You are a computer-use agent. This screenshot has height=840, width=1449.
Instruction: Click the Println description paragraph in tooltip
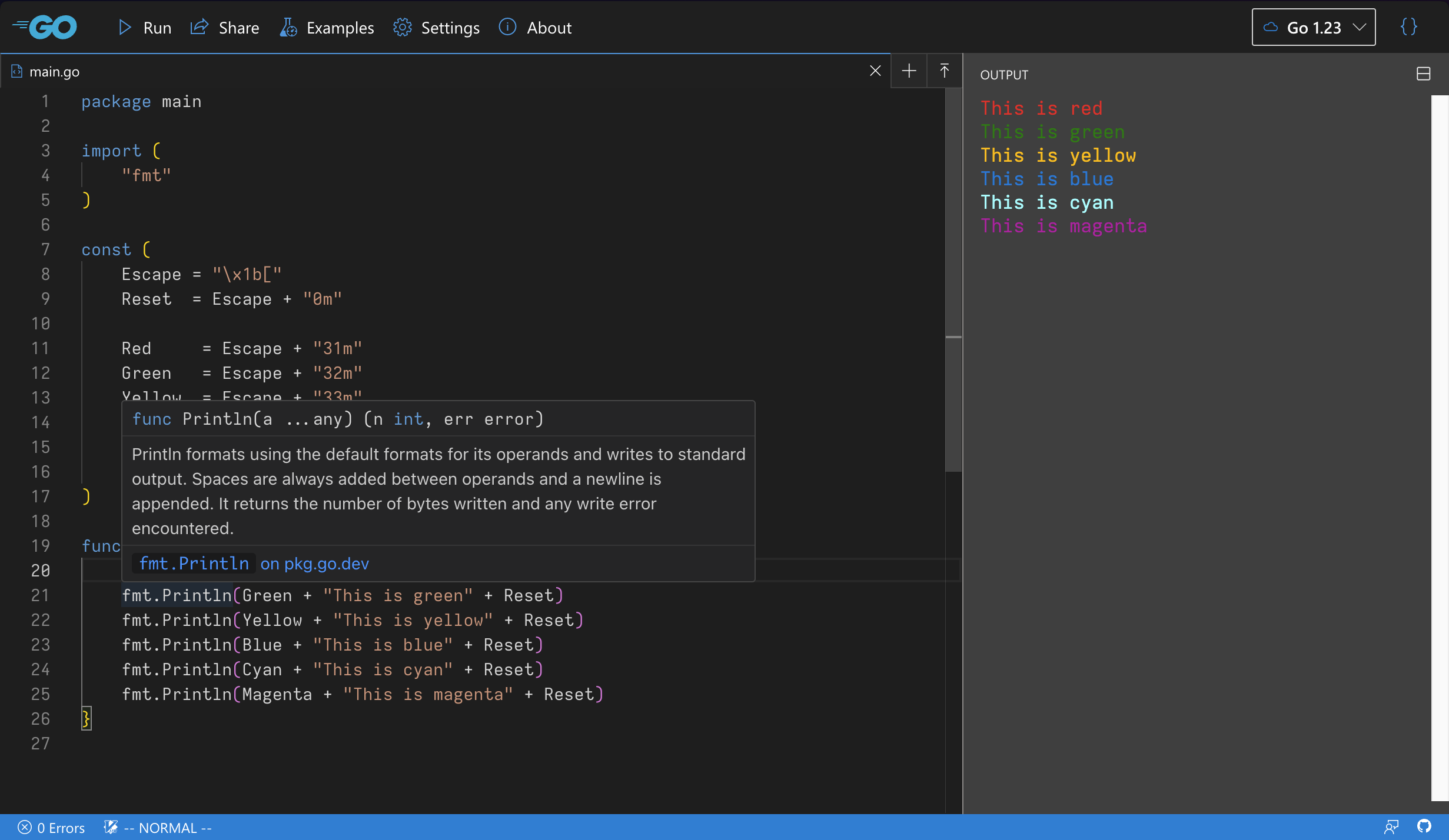[x=438, y=491]
